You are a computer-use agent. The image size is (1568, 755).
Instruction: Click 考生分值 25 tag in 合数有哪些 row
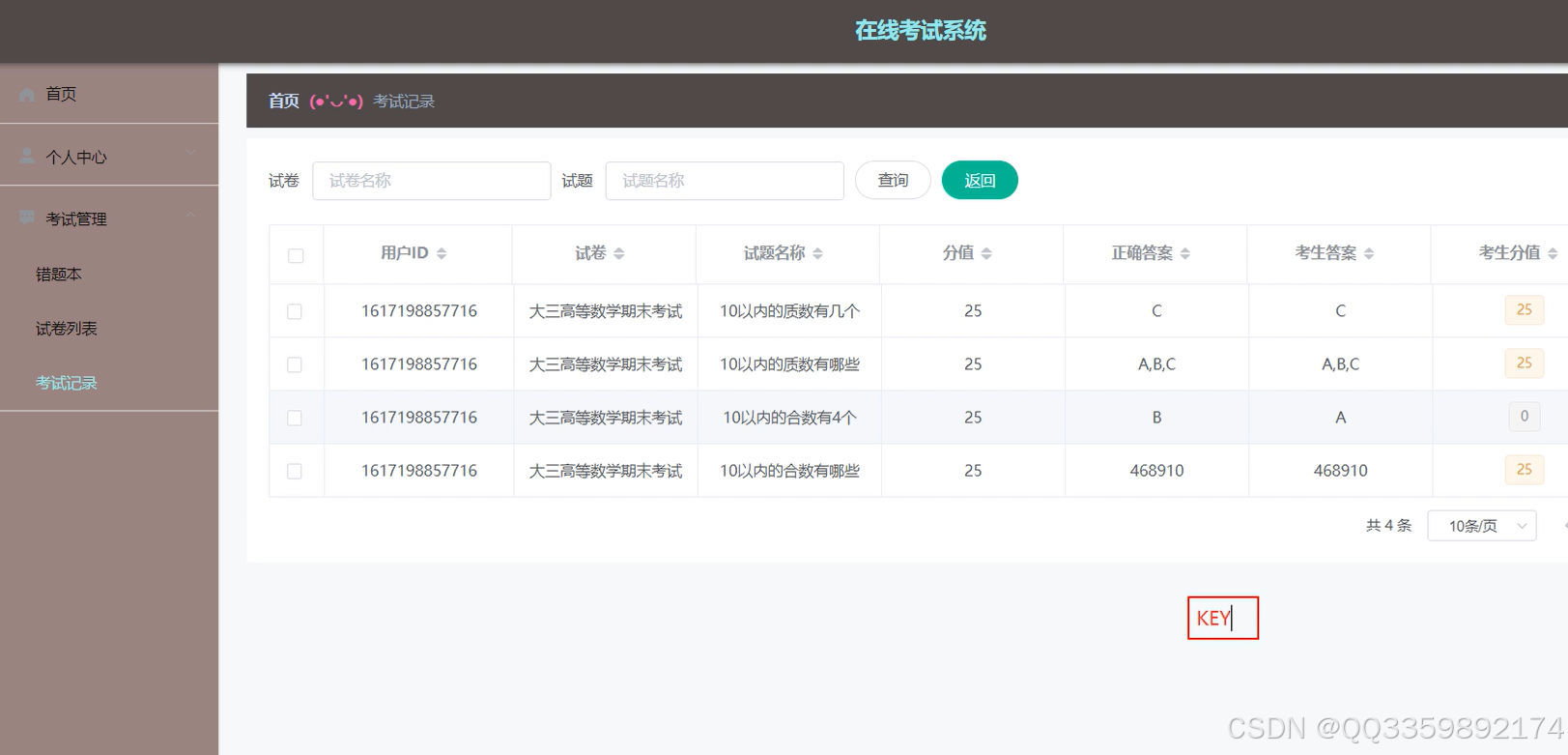tap(1525, 470)
